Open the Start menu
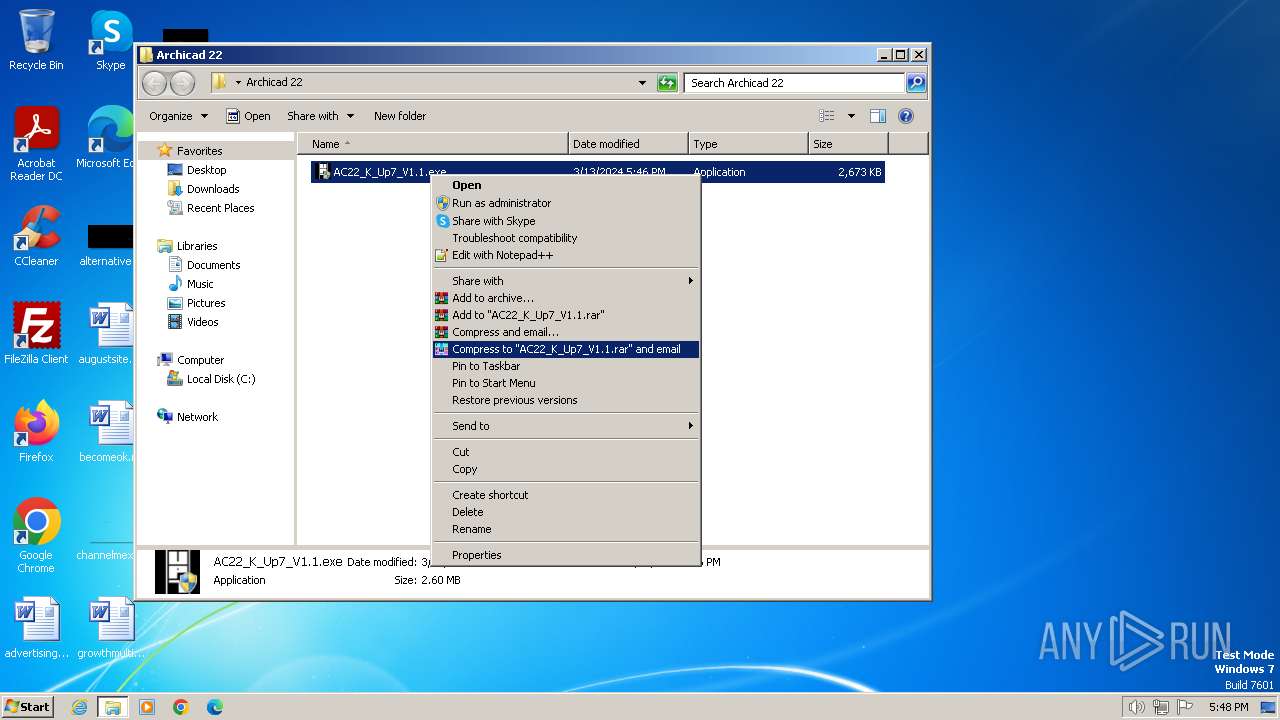Image resolution: width=1280 pixels, height=720 pixels. 28,707
